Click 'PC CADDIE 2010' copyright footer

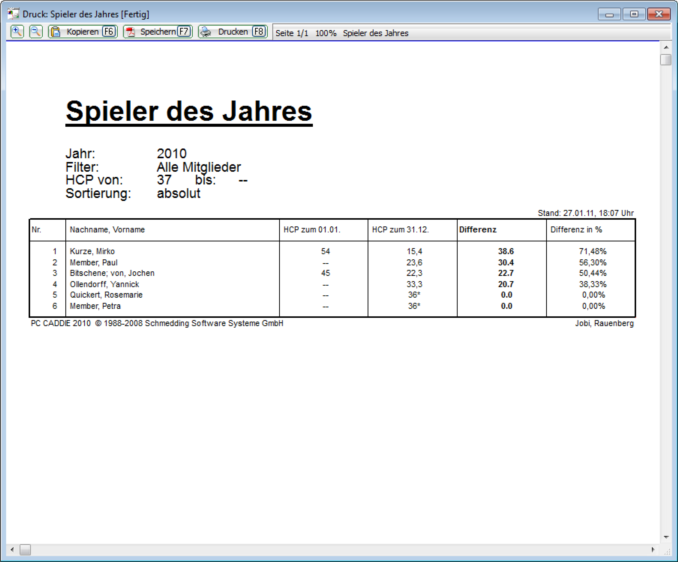tap(157, 323)
